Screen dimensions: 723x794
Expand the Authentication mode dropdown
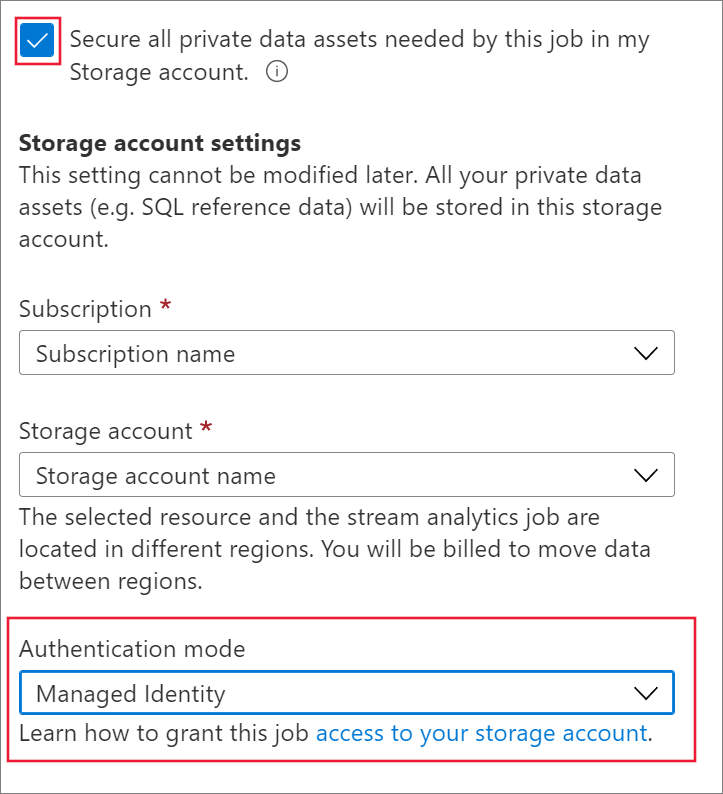(x=346, y=693)
